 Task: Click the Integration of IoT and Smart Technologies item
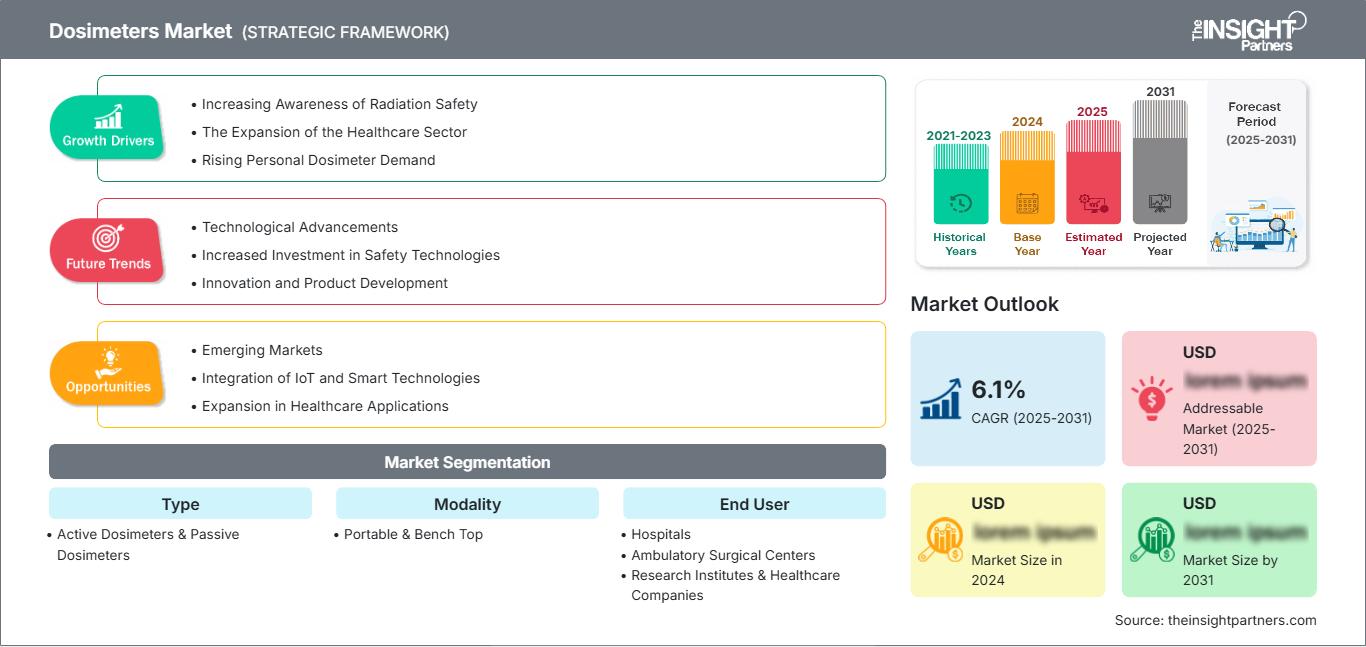pyautogui.click(x=340, y=378)
